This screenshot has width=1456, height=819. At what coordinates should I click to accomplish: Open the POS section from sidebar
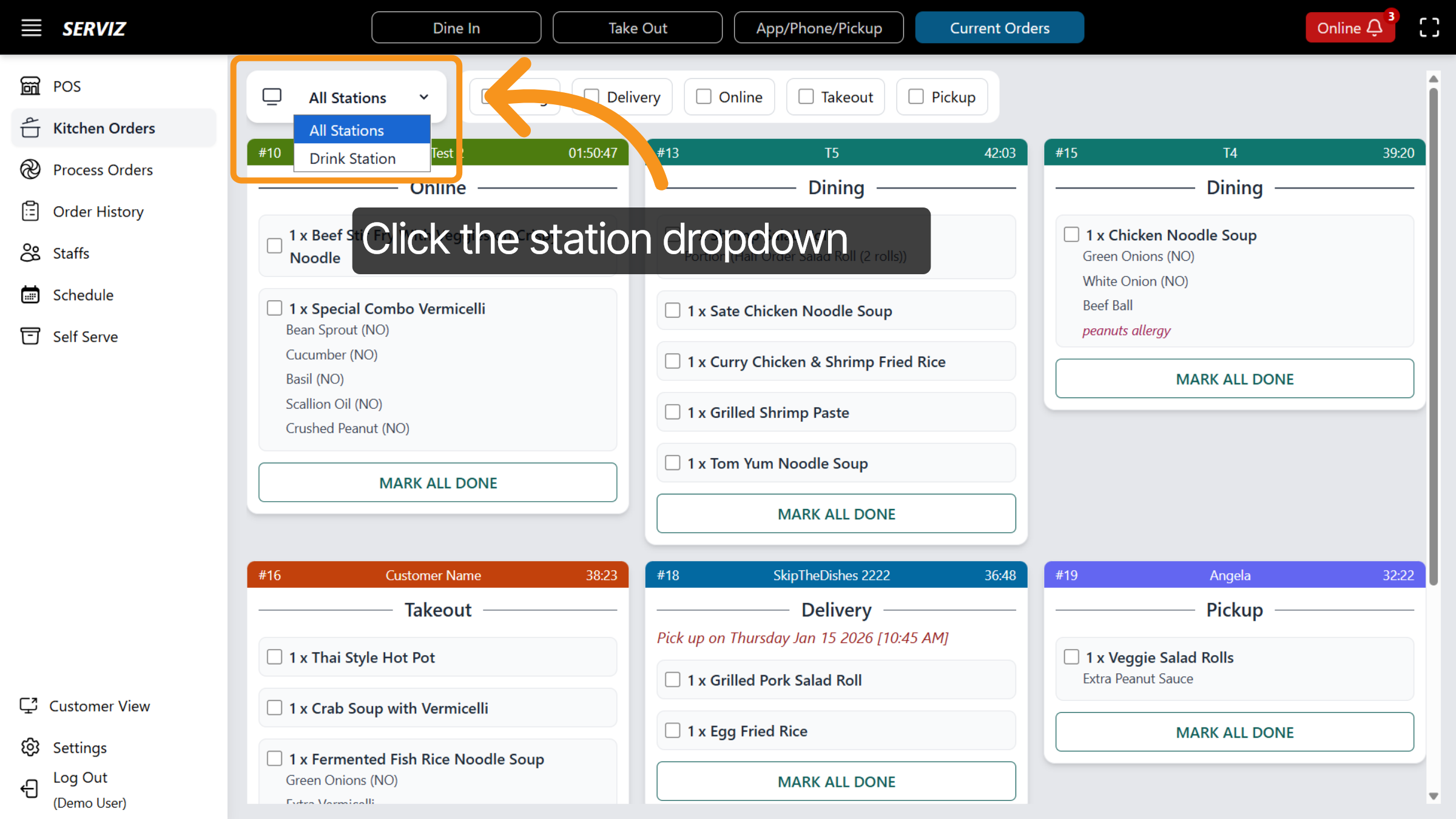coord(31,86)
